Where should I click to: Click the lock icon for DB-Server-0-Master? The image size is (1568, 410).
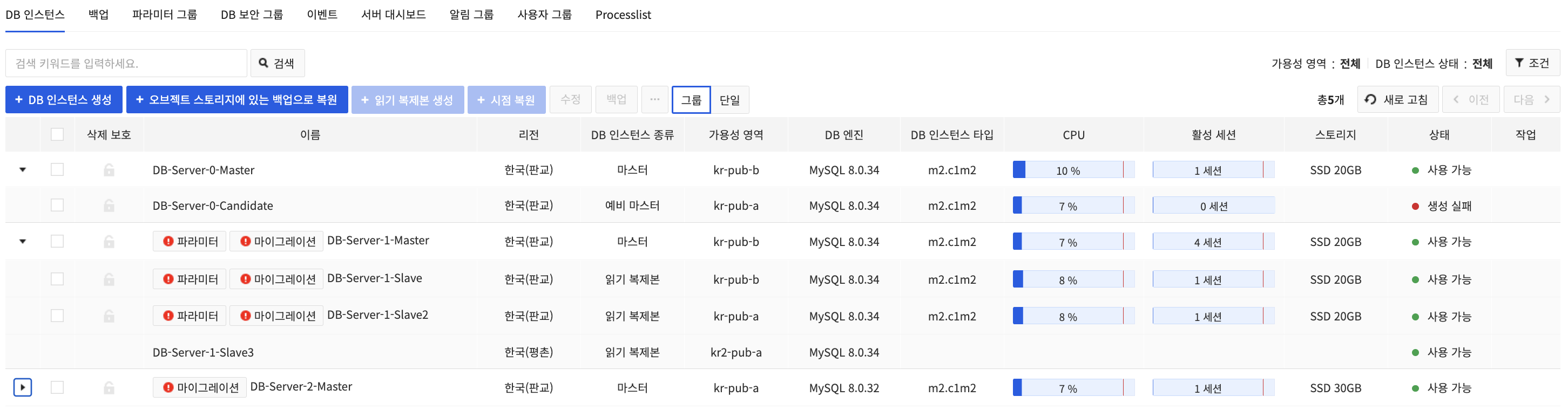click(109, 170)
